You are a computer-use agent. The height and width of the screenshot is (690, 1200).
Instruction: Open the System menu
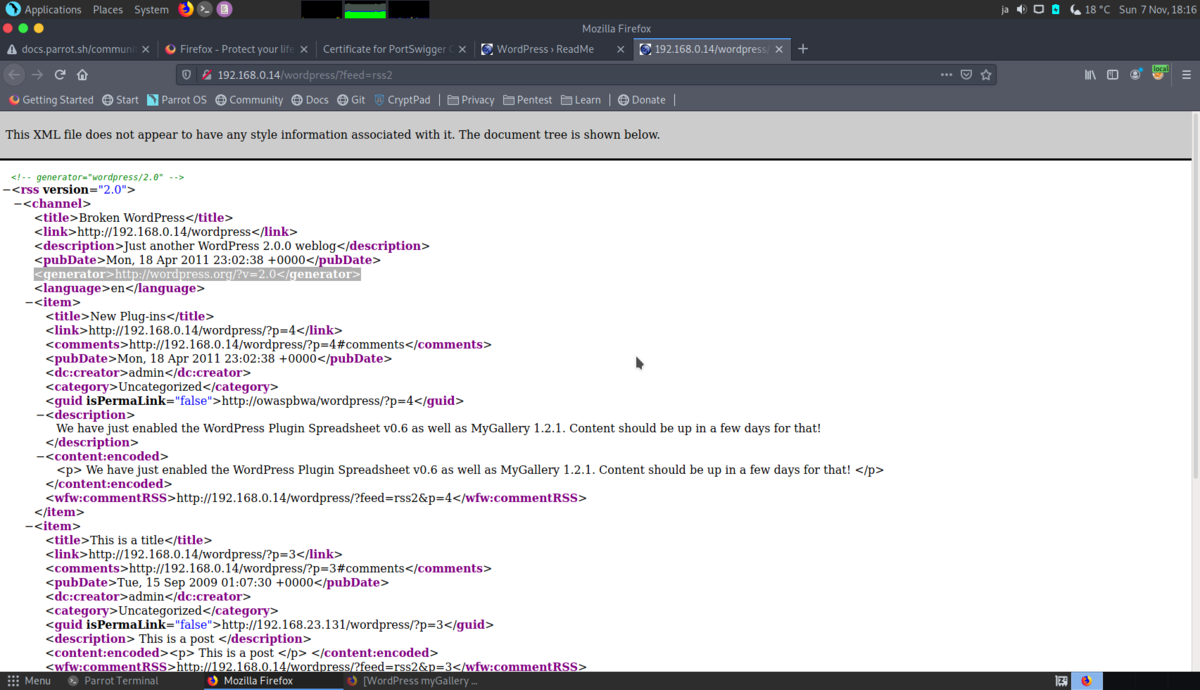point(151,9)
